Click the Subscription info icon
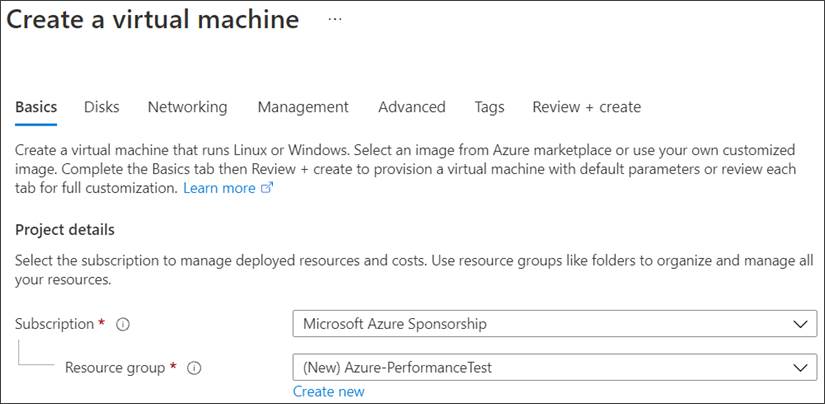825x404 pixels. [122, 325]
